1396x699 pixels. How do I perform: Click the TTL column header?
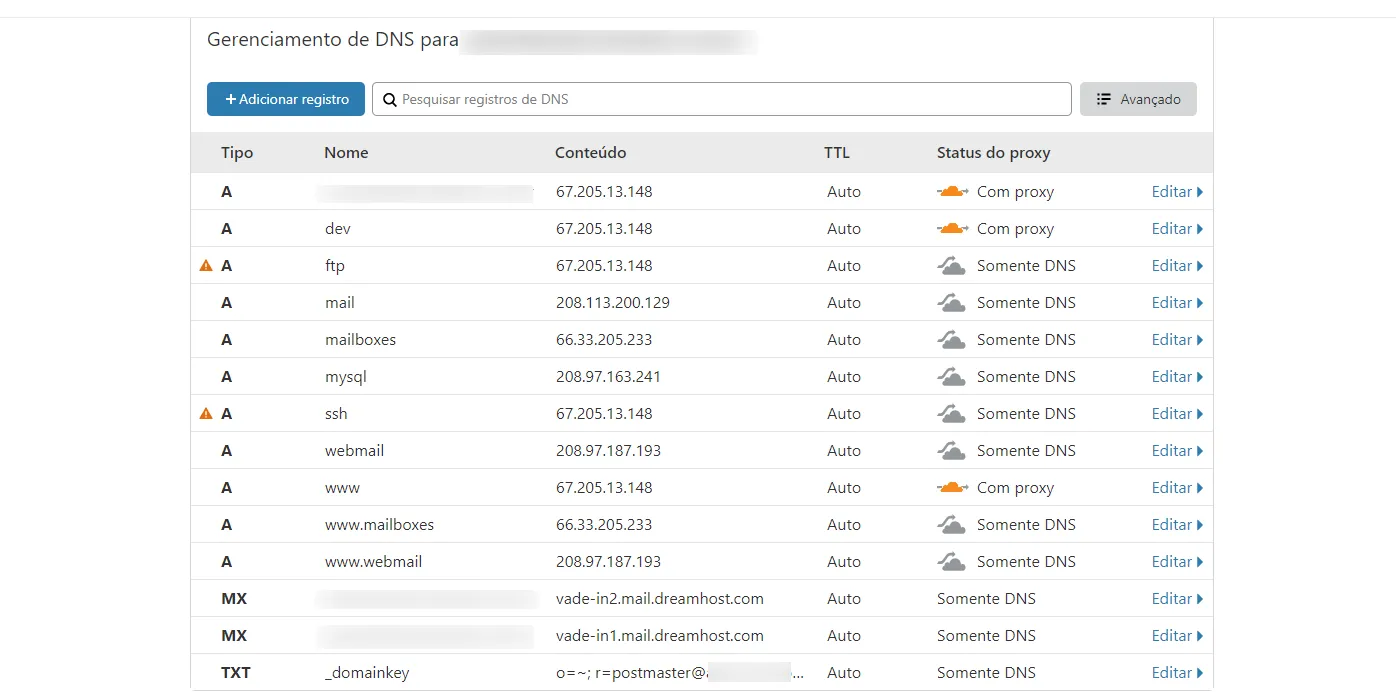(x=837, y=153)
